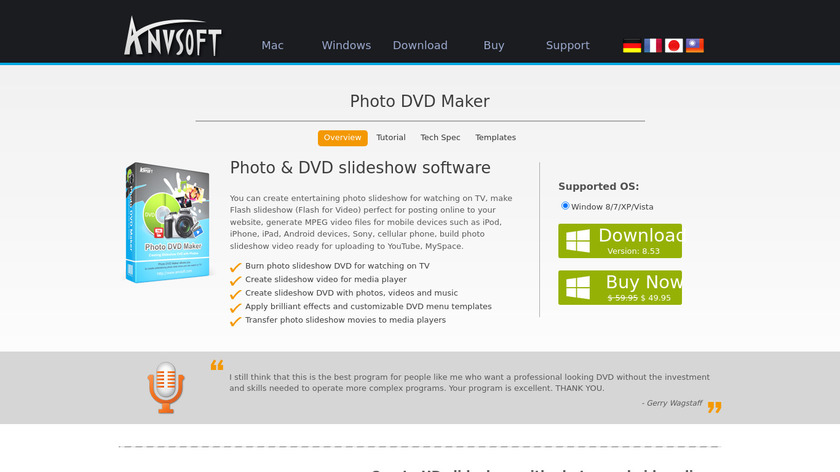The height and width of the screenshot is (472, 840).
Task: Click 'Create slideshow DVD with photos, videos and music'
Action: click(x=351, y=293)
